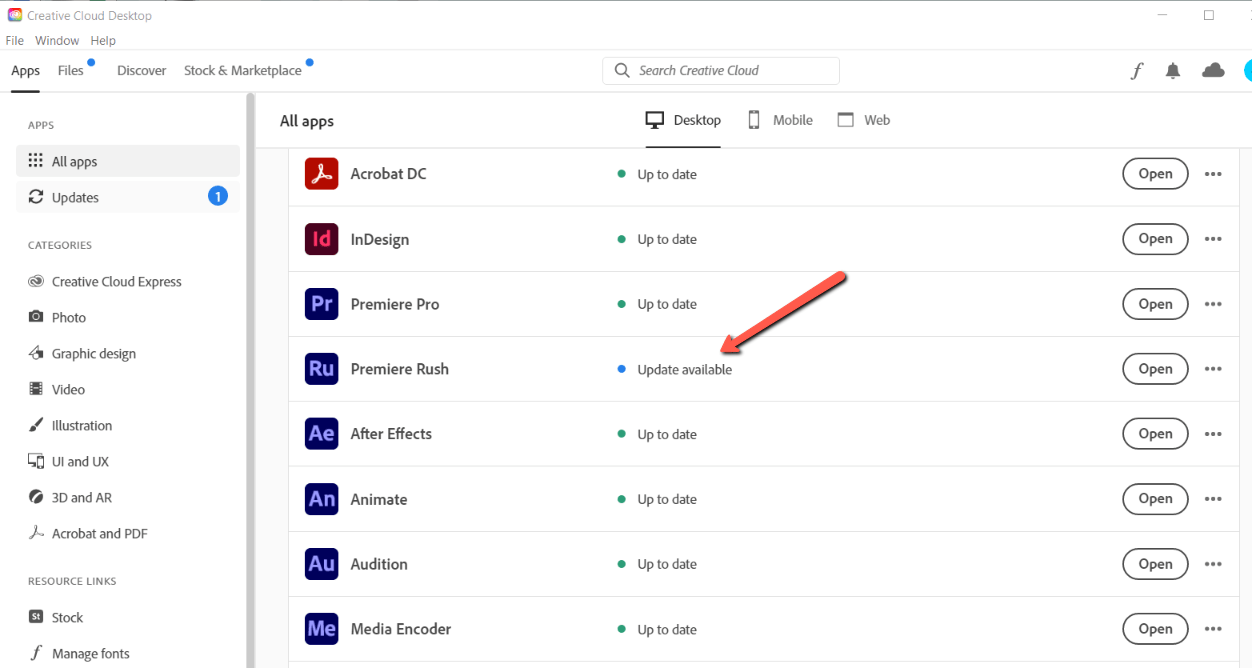Viewport: 1252px width, 668px height.
Task: Click the Premiere Pro app icon
Action: click(322, 304)
